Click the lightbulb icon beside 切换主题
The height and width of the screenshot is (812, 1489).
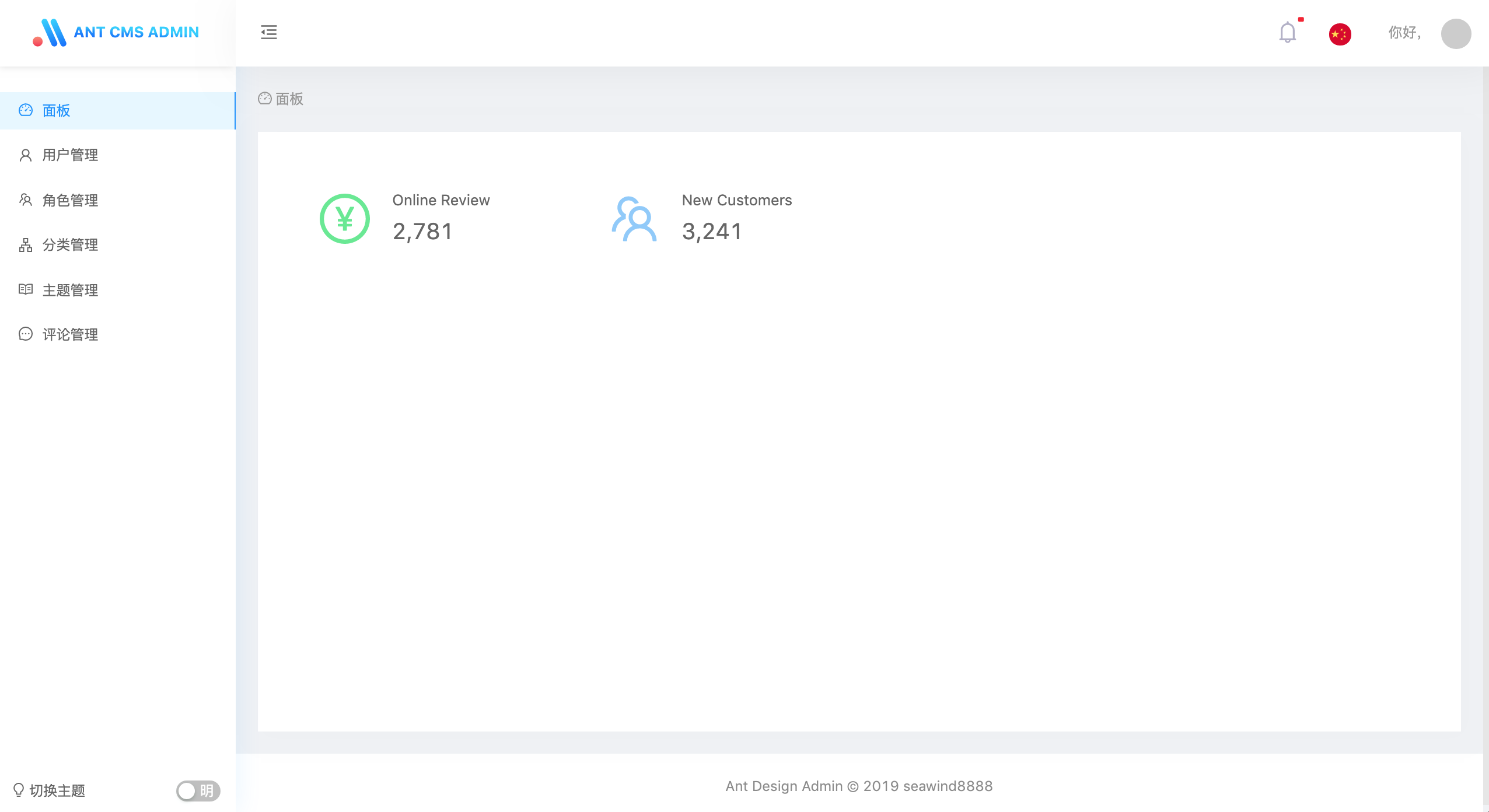click(x=18, y=790)
